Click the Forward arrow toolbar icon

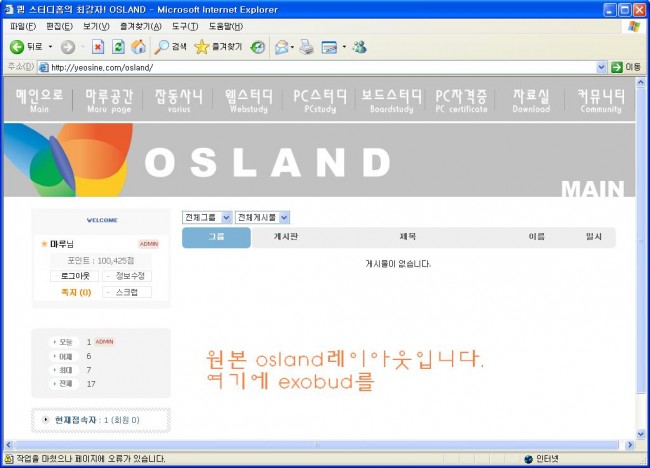point(68,47)
